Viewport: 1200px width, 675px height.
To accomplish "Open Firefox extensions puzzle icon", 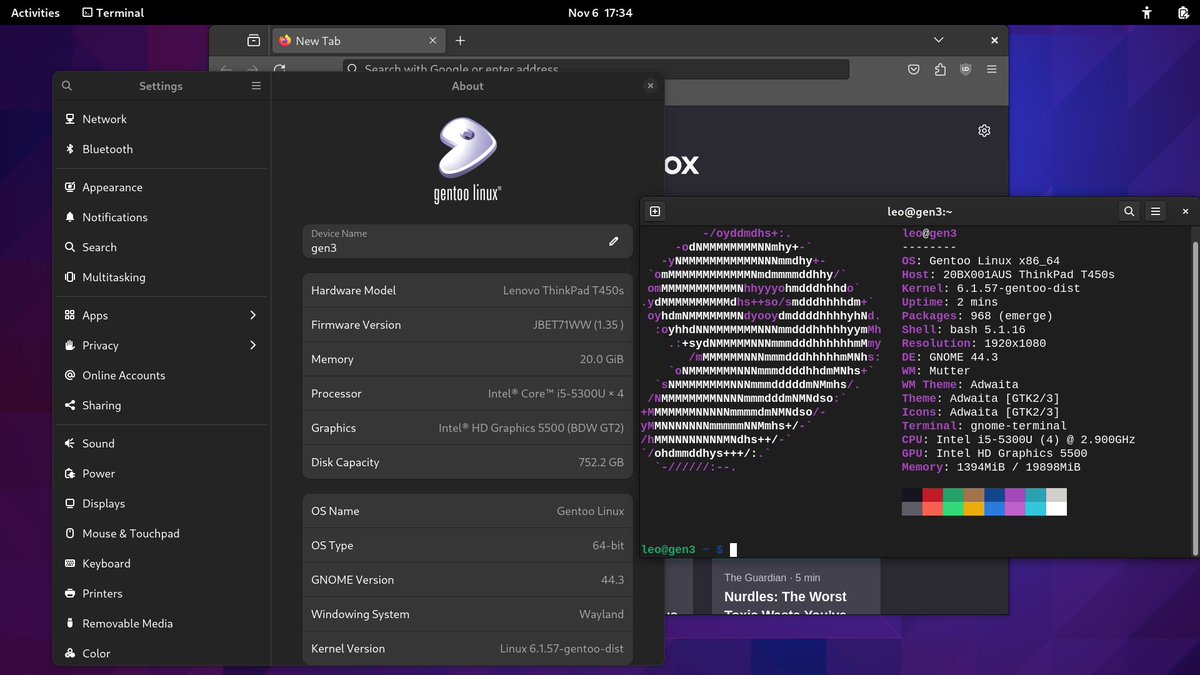I will [940, 69].
